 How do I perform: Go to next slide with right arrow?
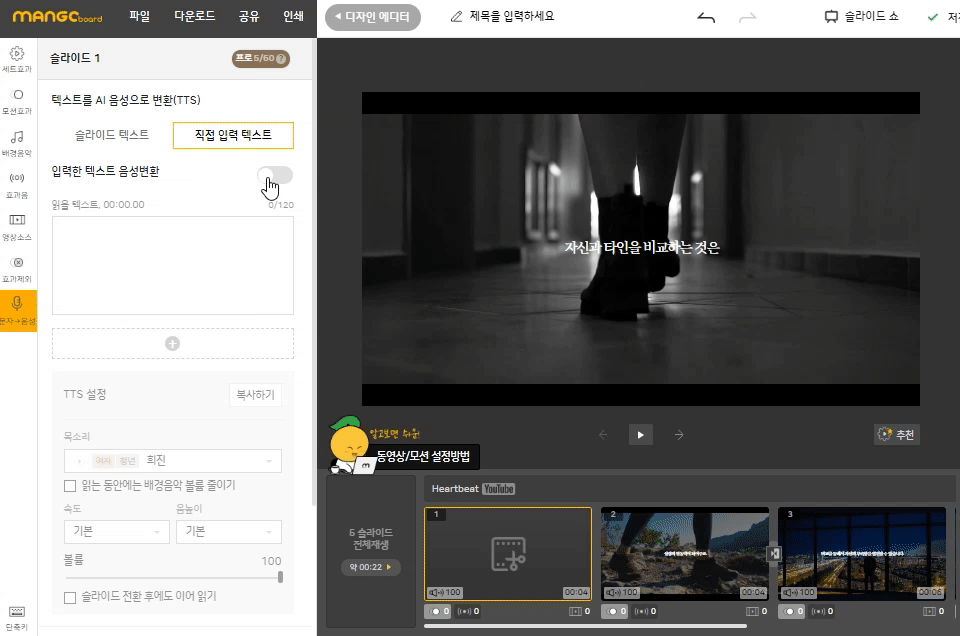pos(679,435)
